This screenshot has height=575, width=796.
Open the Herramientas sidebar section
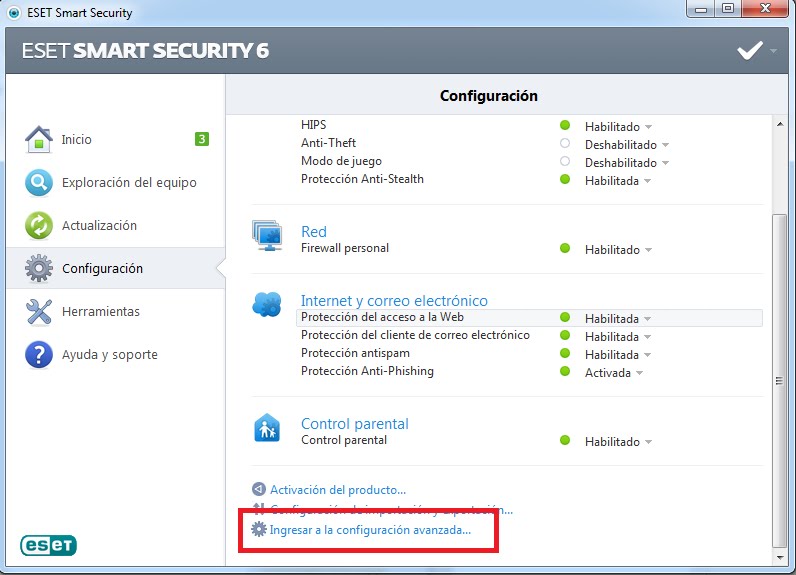tap(100, 312)
